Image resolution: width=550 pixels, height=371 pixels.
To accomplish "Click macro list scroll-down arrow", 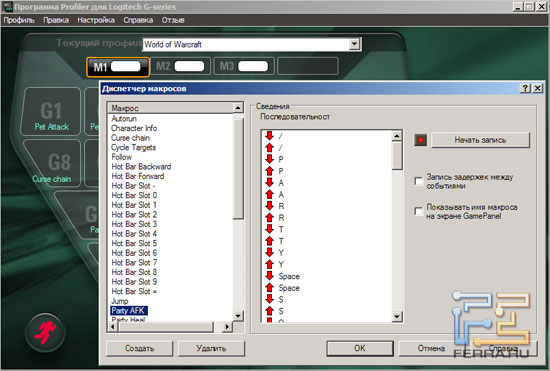I will coord(238,316).
